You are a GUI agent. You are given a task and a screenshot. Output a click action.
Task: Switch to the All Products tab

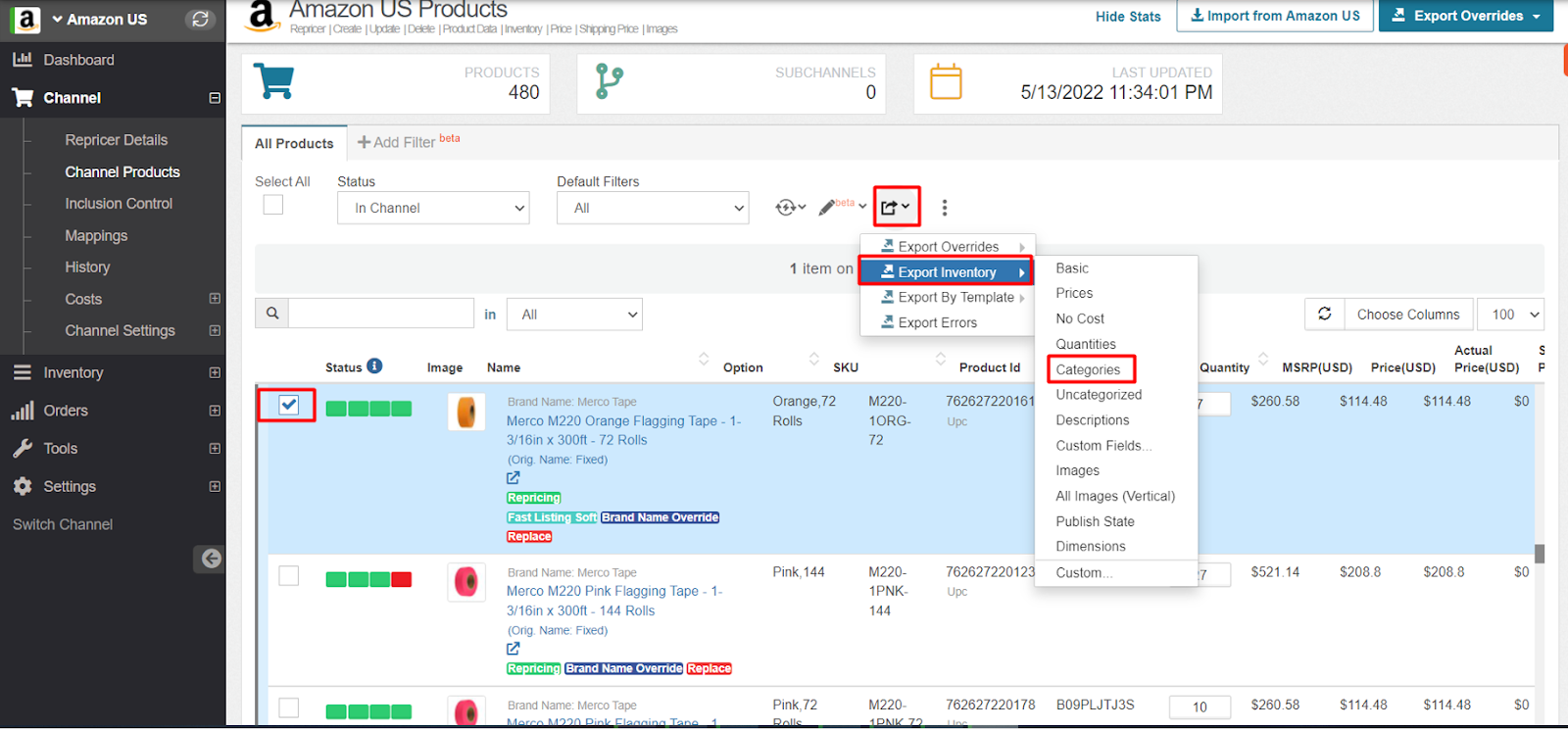coord(294,143)
